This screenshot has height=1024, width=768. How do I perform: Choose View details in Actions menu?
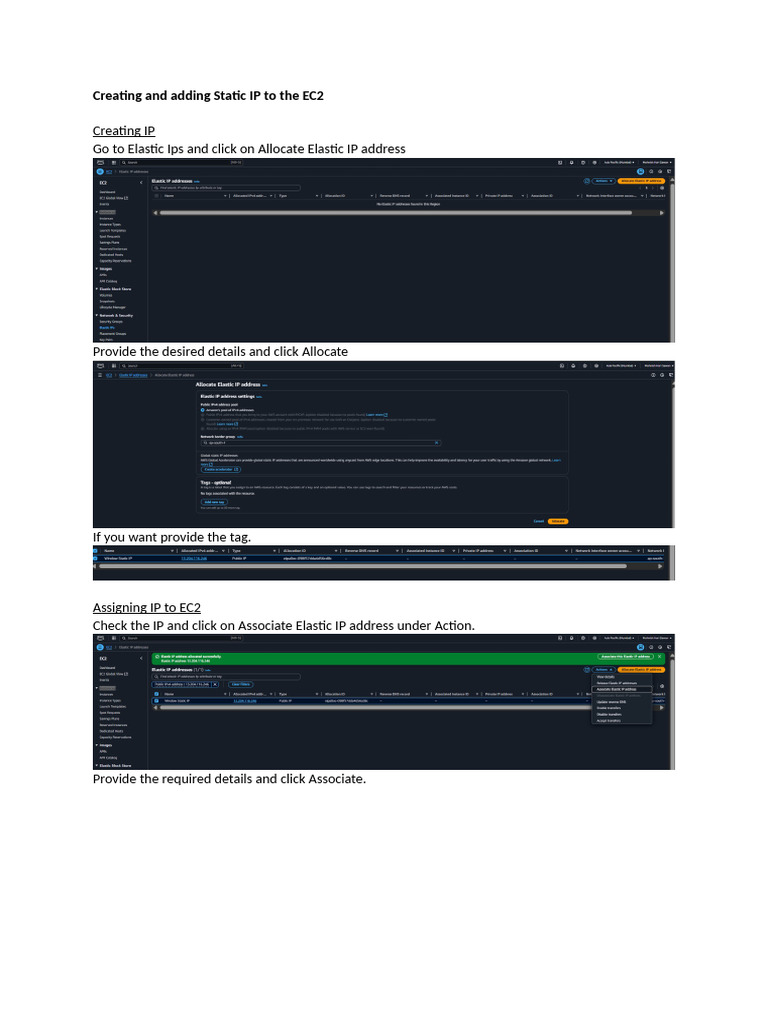point(605,677)
